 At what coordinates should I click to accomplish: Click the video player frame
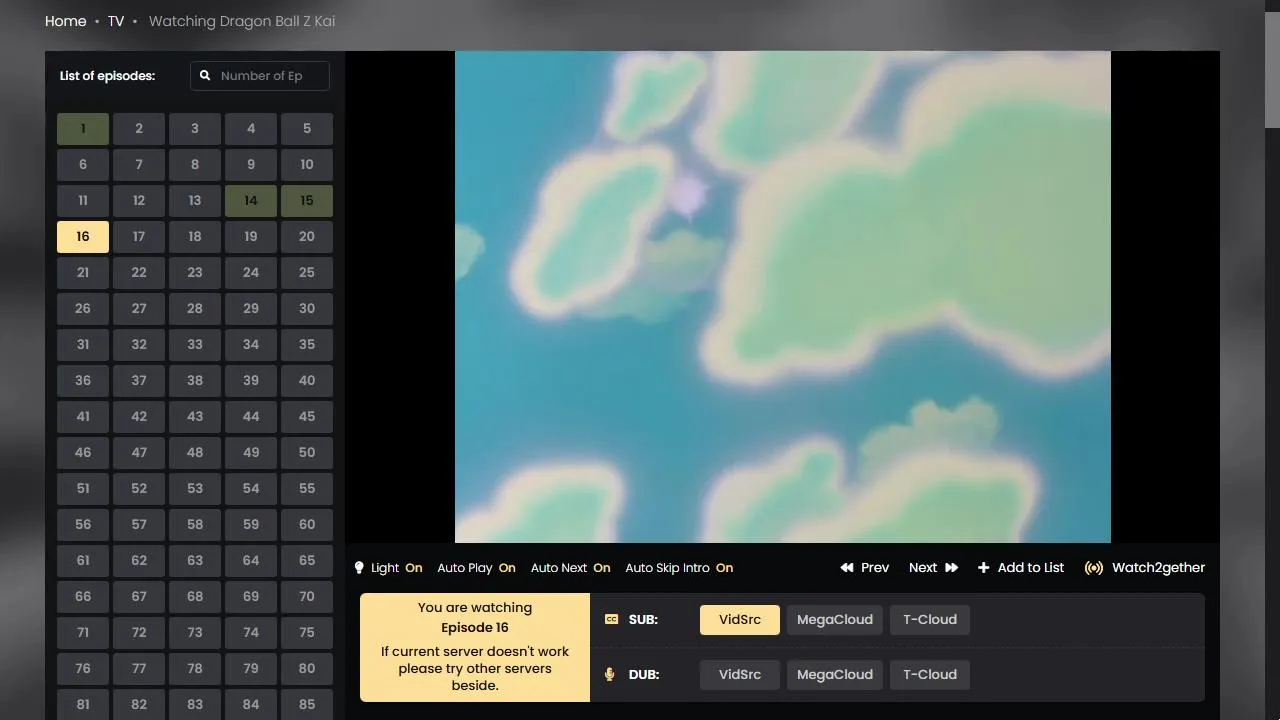pyautogui.click(x=782, y=297)
